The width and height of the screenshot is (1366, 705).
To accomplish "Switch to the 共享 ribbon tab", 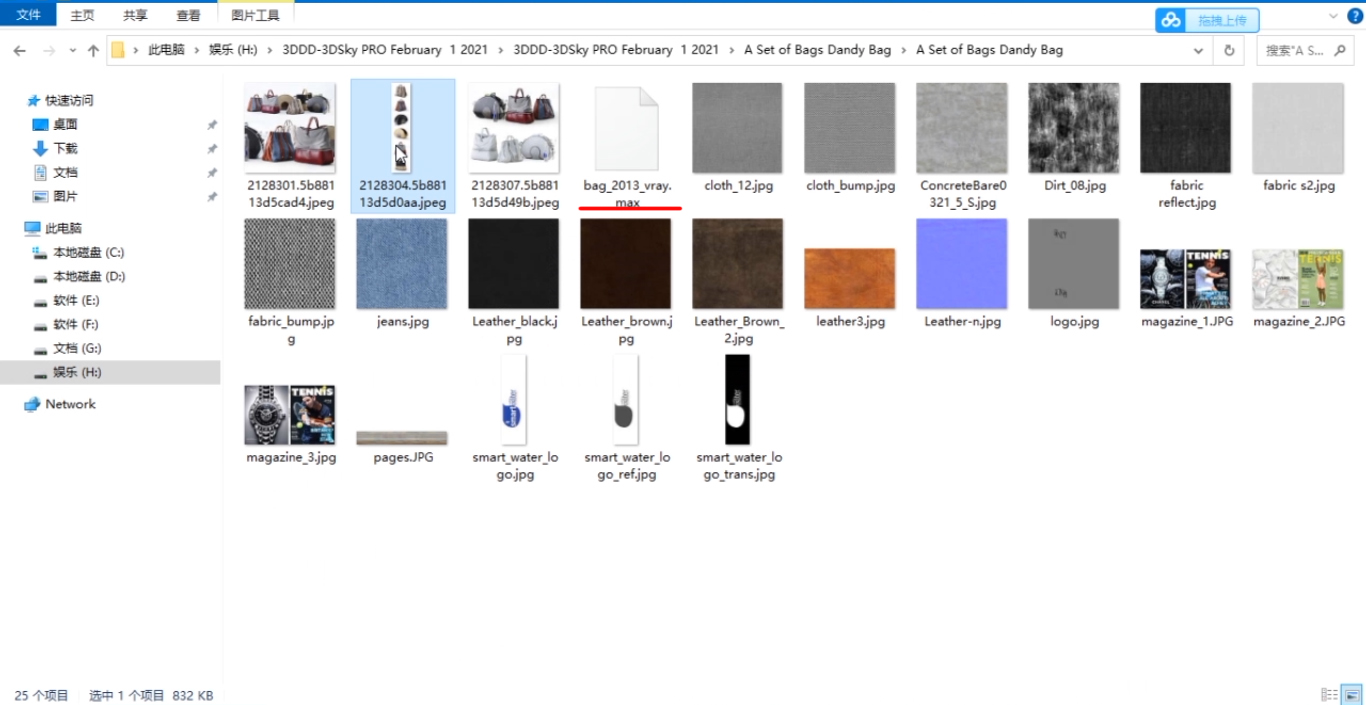I will point(135,15).
